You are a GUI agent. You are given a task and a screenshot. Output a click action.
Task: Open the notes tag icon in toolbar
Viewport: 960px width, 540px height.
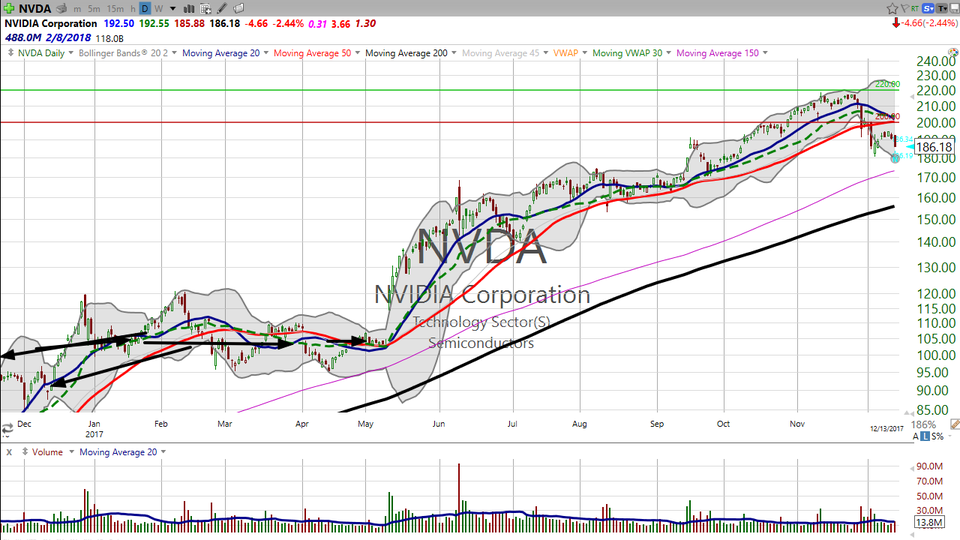tap(239, 9)
